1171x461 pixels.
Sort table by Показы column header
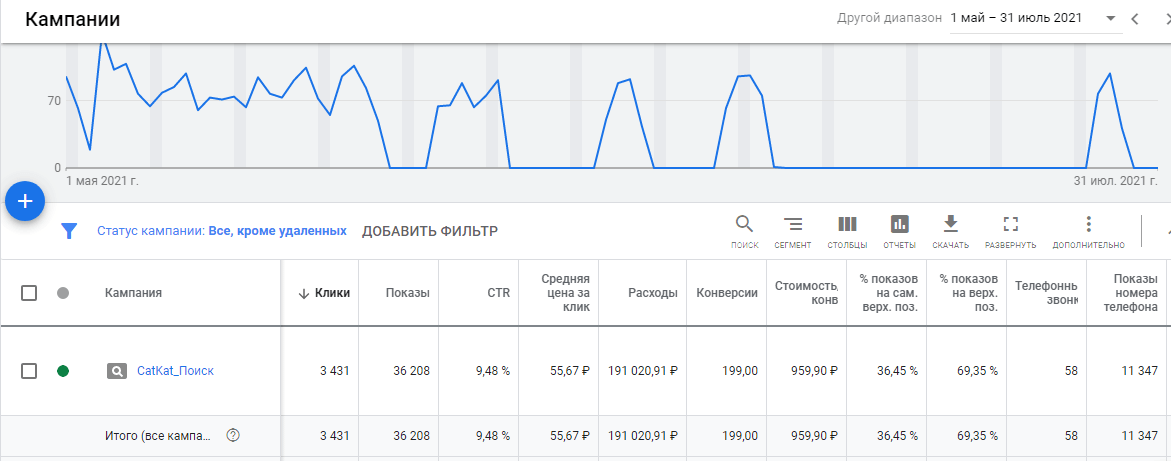(x=407, y=293)
